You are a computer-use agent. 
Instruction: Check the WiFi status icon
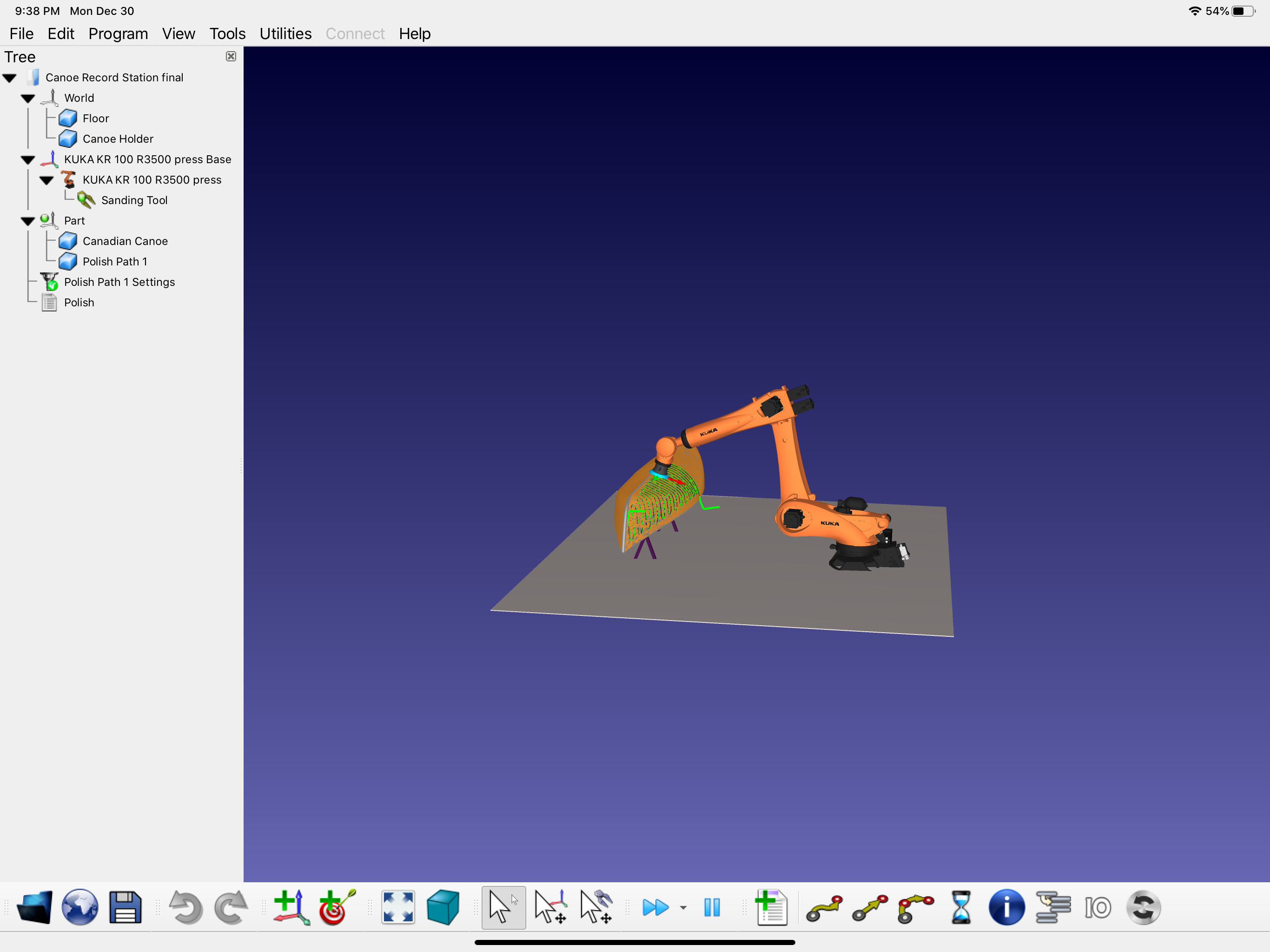coord(1195,11)
